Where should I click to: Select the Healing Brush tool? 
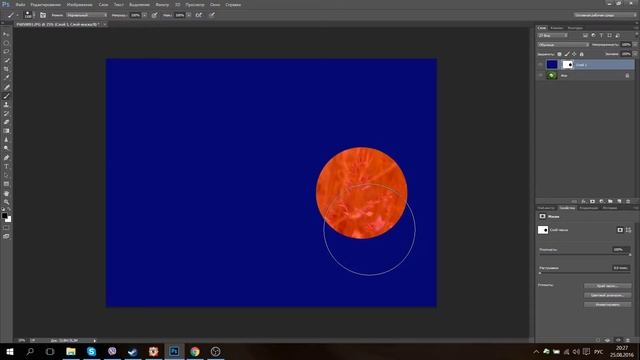click(6, 87)
